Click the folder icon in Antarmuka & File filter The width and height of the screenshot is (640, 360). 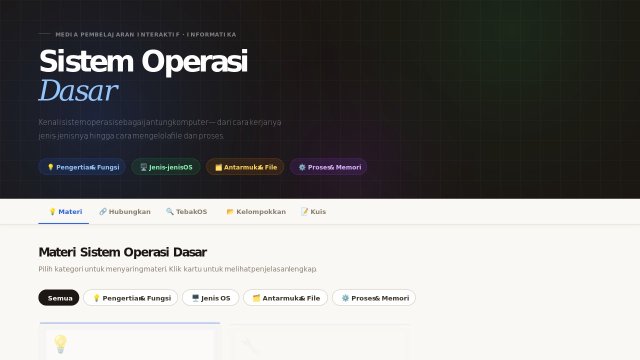(256, 298)
